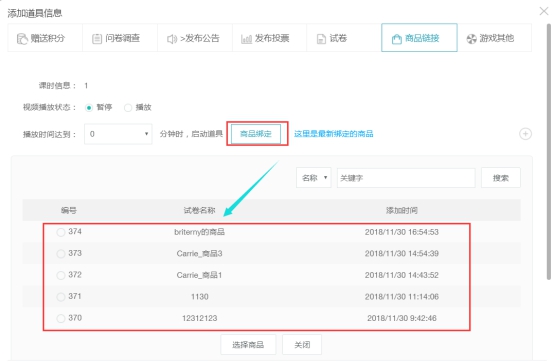Focus the 关键字 search input

(406, 178)
